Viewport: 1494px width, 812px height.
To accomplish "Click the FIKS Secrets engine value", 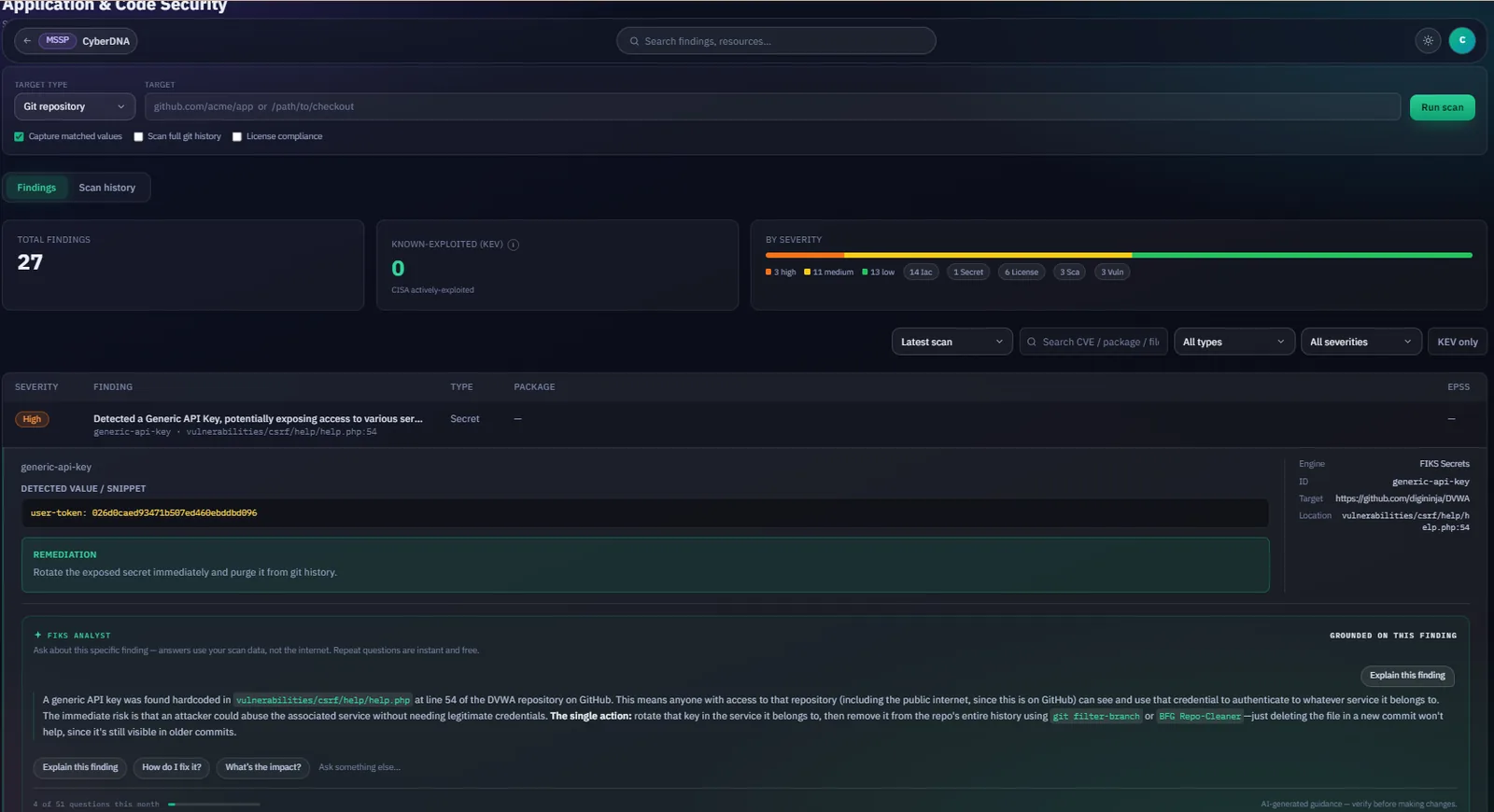I will pos(1444,464).
